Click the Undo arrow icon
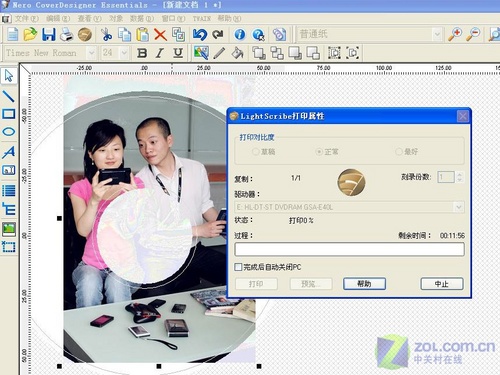 200,34
